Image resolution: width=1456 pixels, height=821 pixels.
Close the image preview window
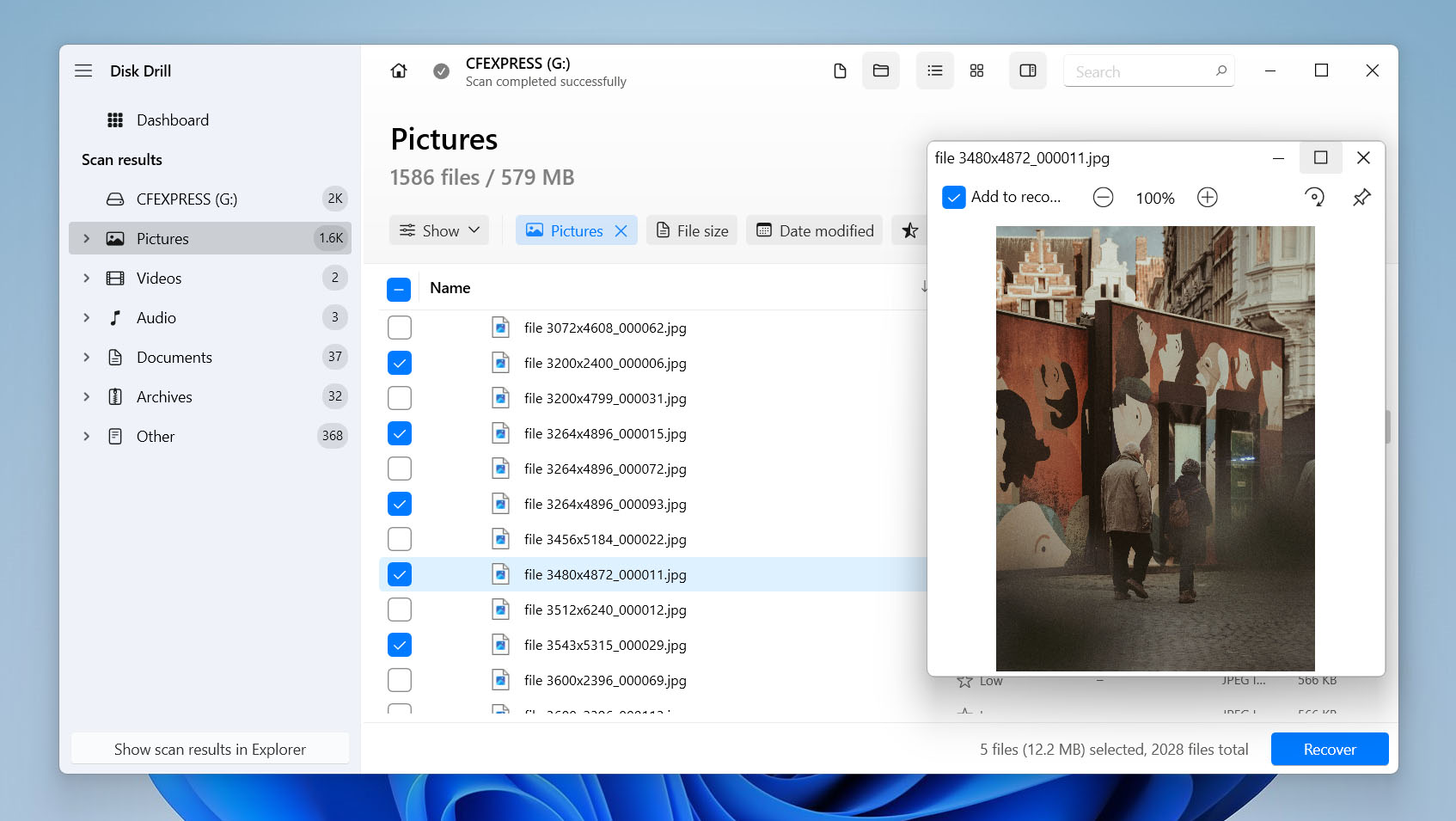point(1363,157)
